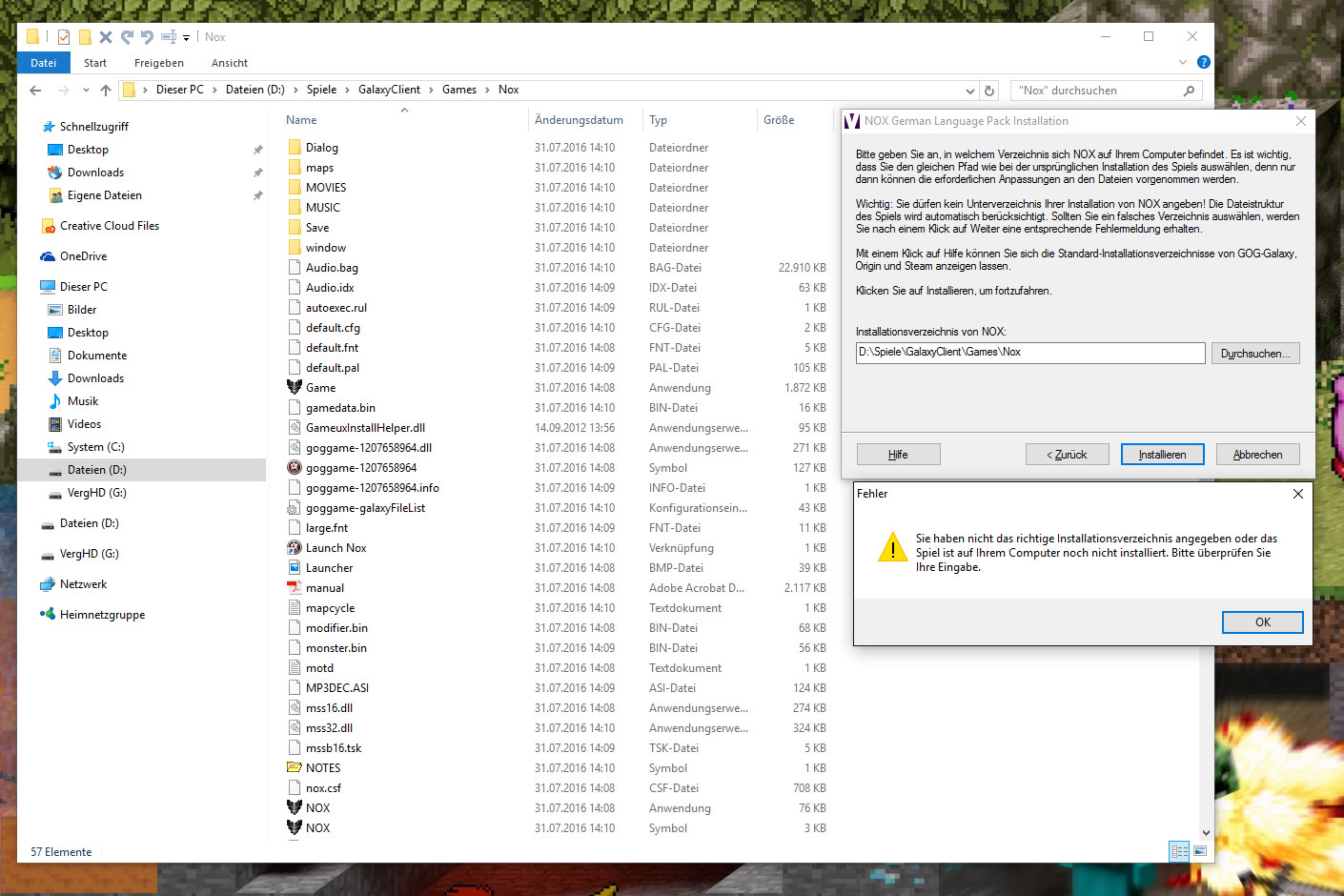Click the manual PDF file icon
Image resolution: width=1344 pixels, height=896 pixels.
[295, 587]
